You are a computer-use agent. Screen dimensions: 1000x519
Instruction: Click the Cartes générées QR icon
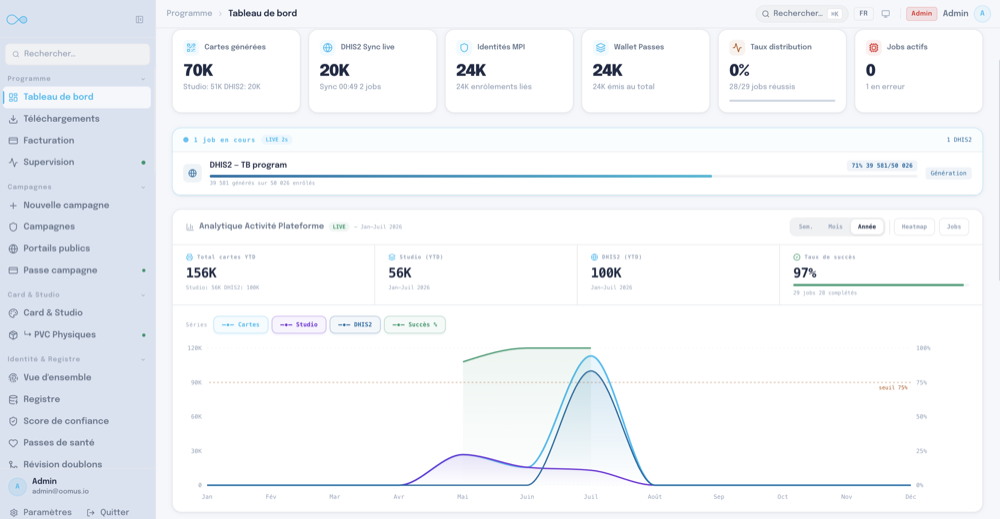[x=191, y=47]
